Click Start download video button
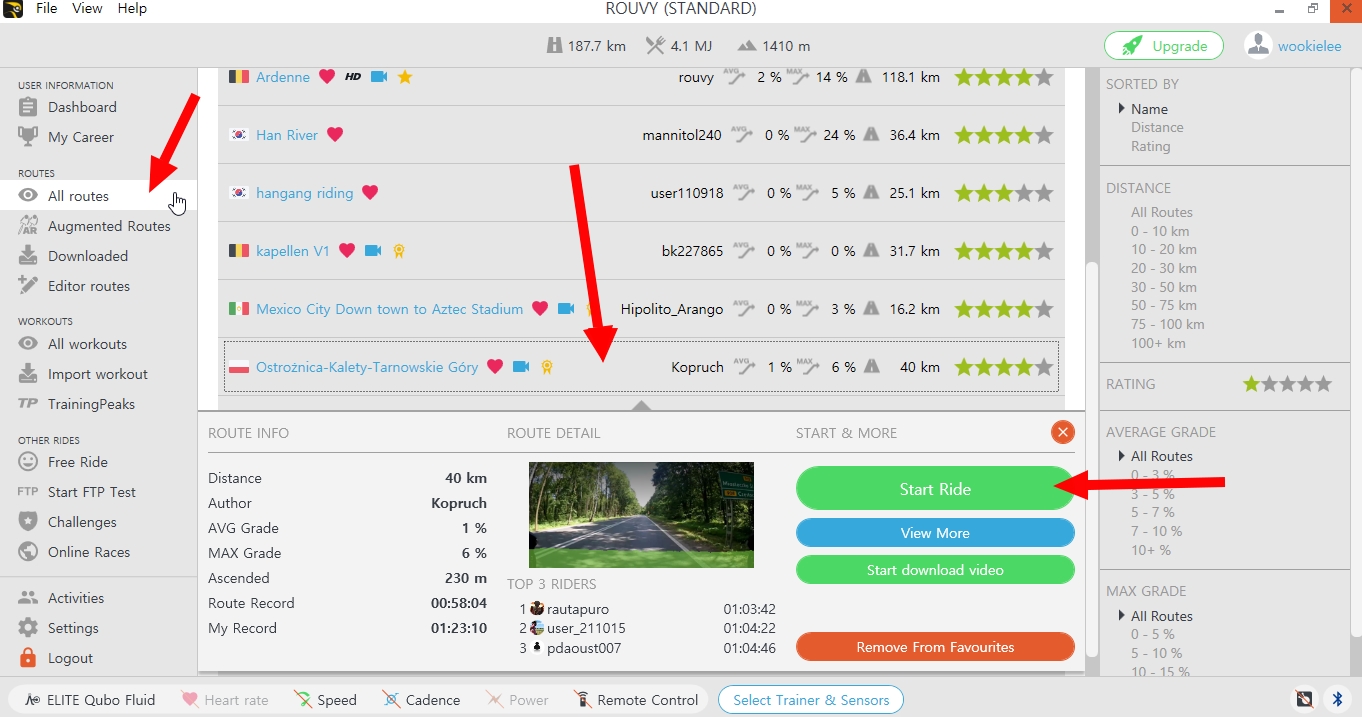 click(x=935, y=570)
